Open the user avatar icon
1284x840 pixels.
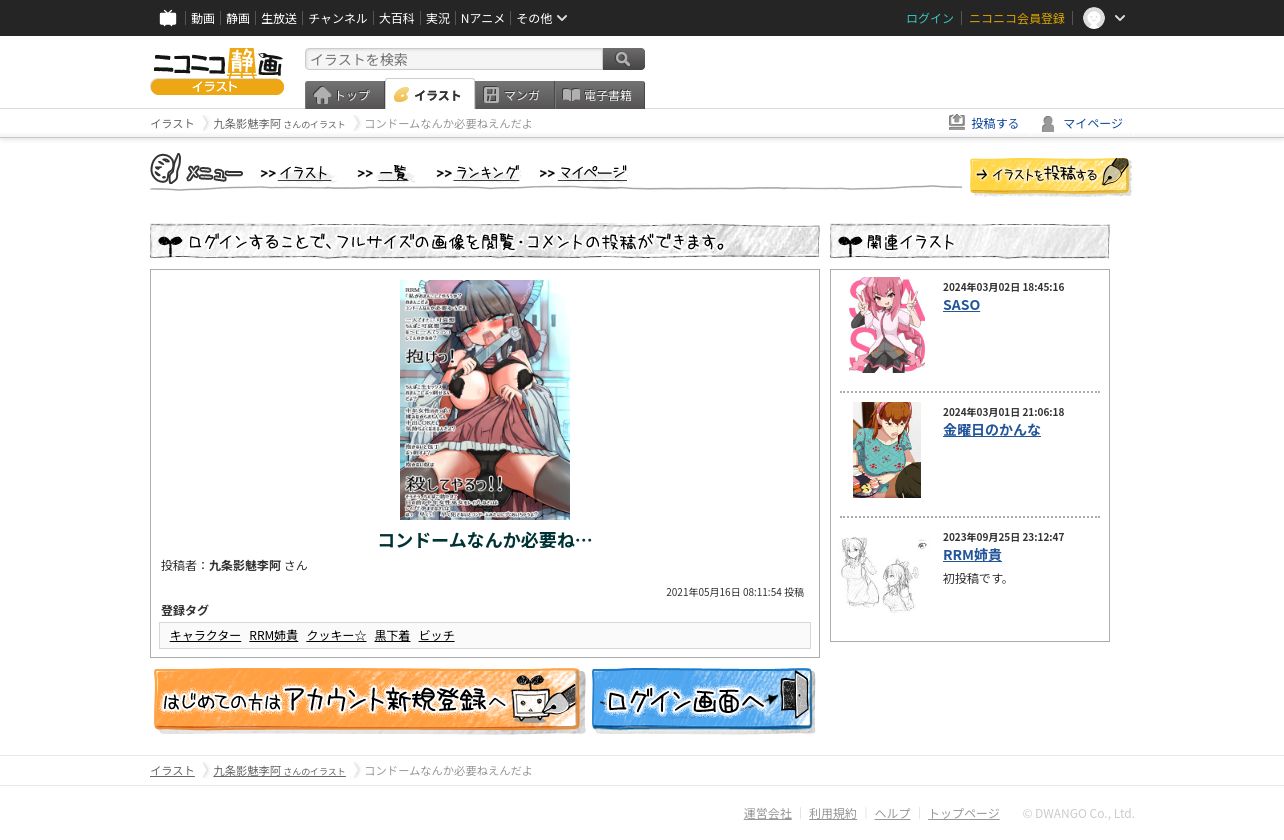(x=1094, y=18)
